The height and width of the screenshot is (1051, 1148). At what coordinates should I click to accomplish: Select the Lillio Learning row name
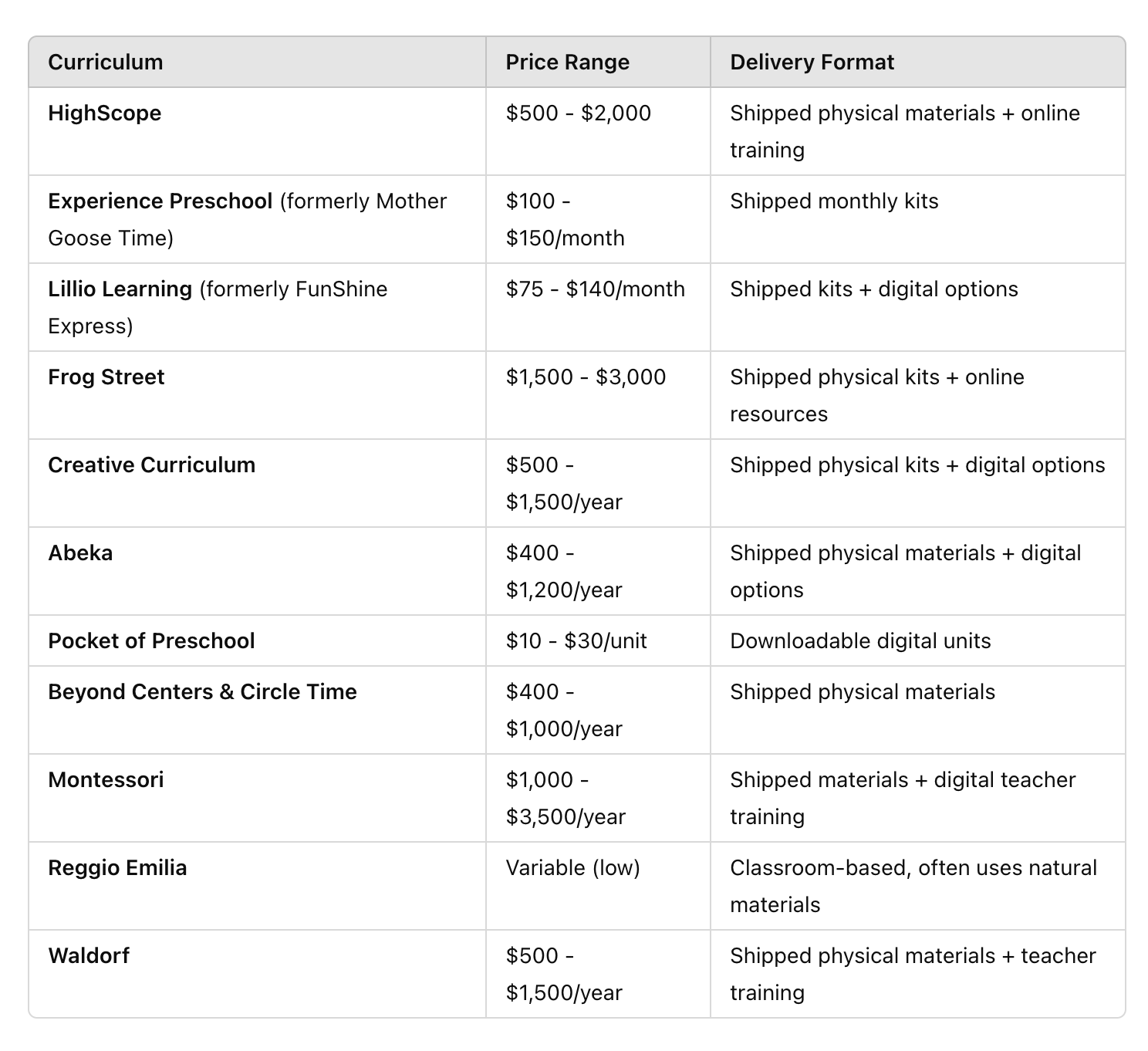point(120,289)
